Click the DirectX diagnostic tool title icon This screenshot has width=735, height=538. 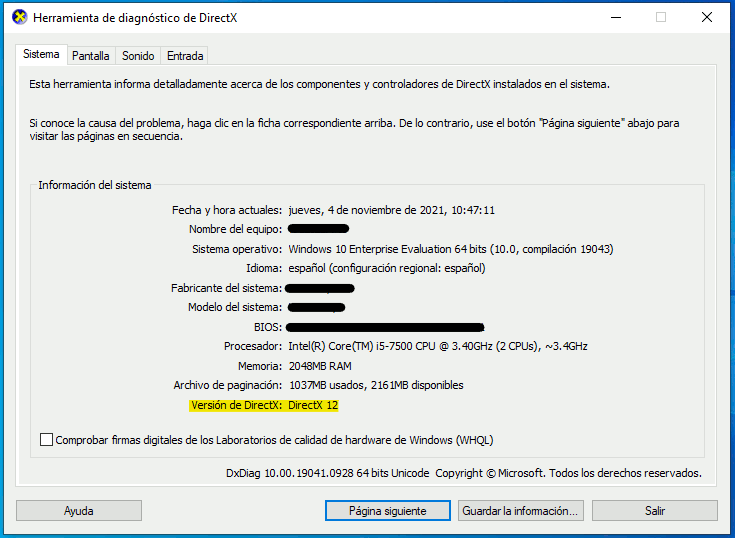pyautogui.click(x=19, y=17)
